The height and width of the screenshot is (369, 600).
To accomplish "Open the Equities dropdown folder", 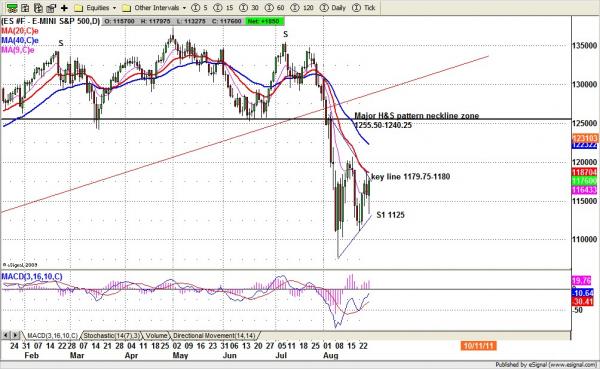I will (96, 8).
